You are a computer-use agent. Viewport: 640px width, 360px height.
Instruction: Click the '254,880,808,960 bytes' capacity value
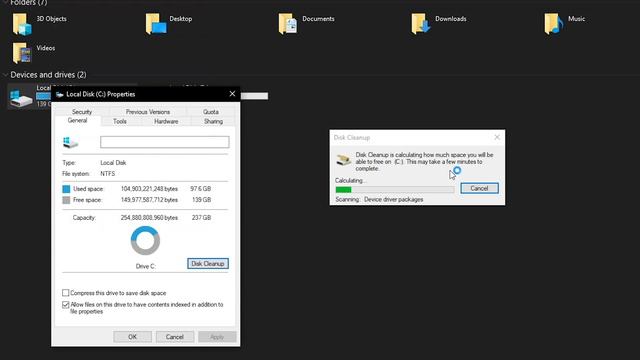[x=149, y=218]
